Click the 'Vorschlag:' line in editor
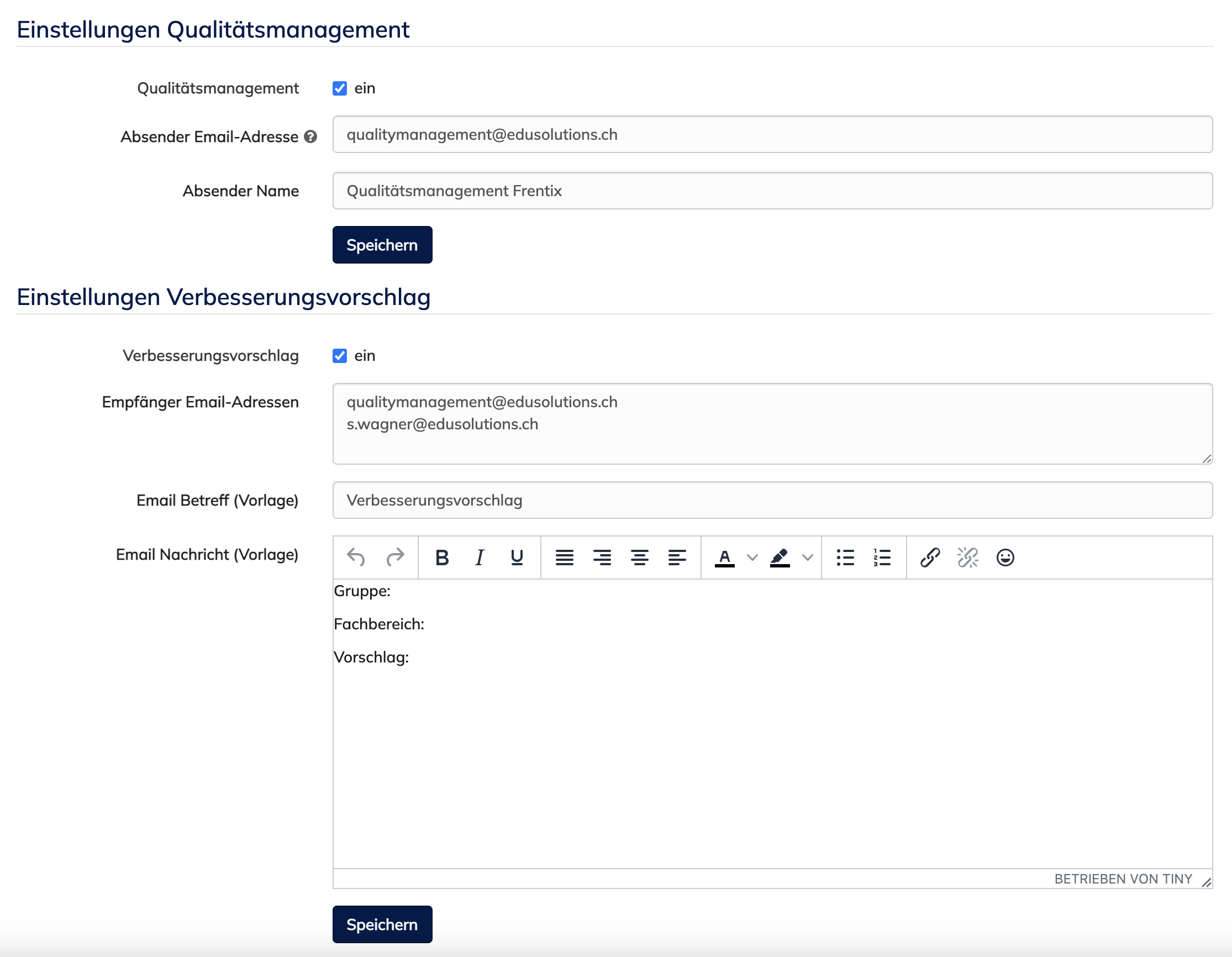1232x957 pixels. tap(371, 658)
